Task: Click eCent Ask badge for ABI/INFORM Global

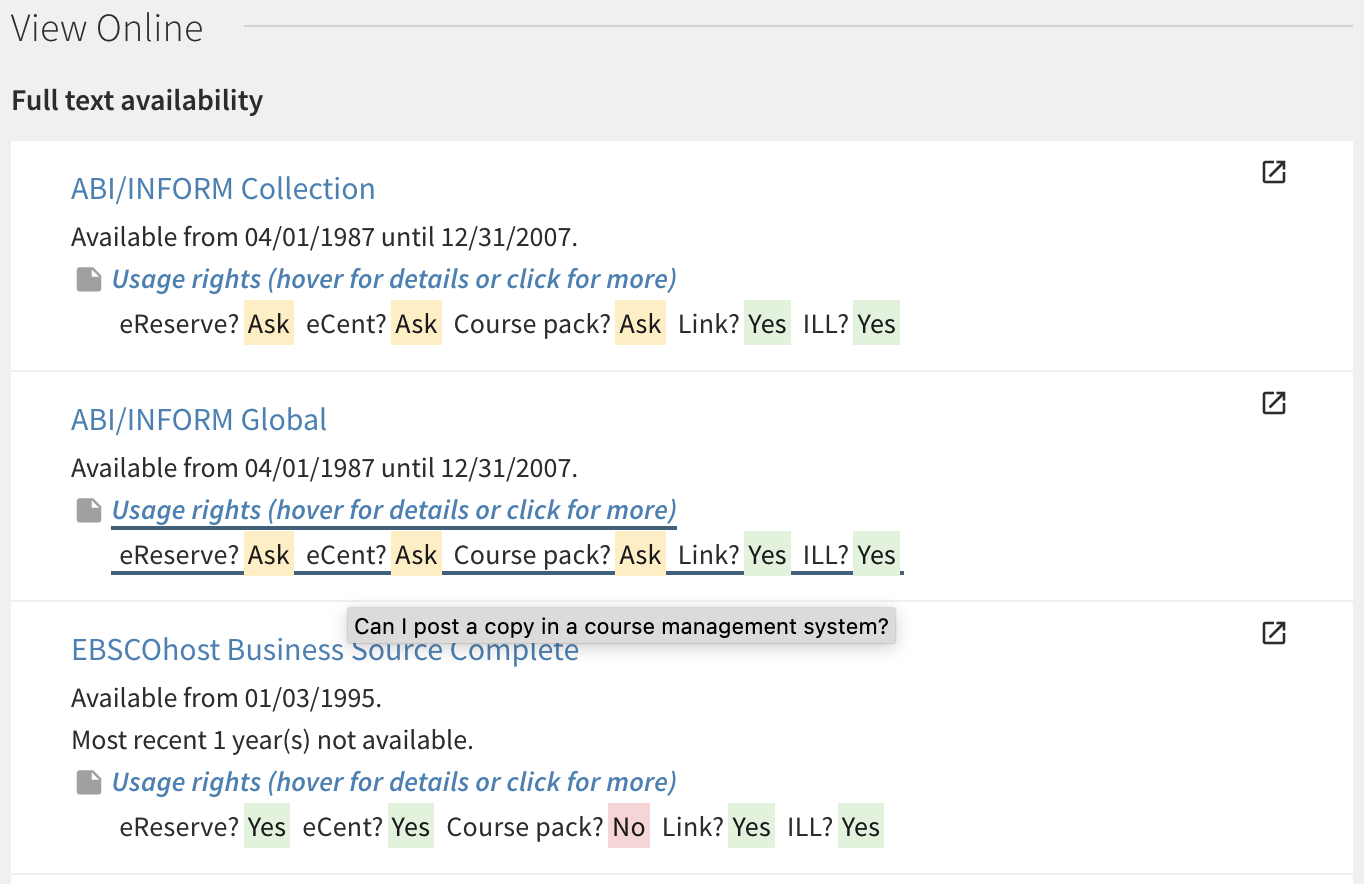Action: [416, 555]
